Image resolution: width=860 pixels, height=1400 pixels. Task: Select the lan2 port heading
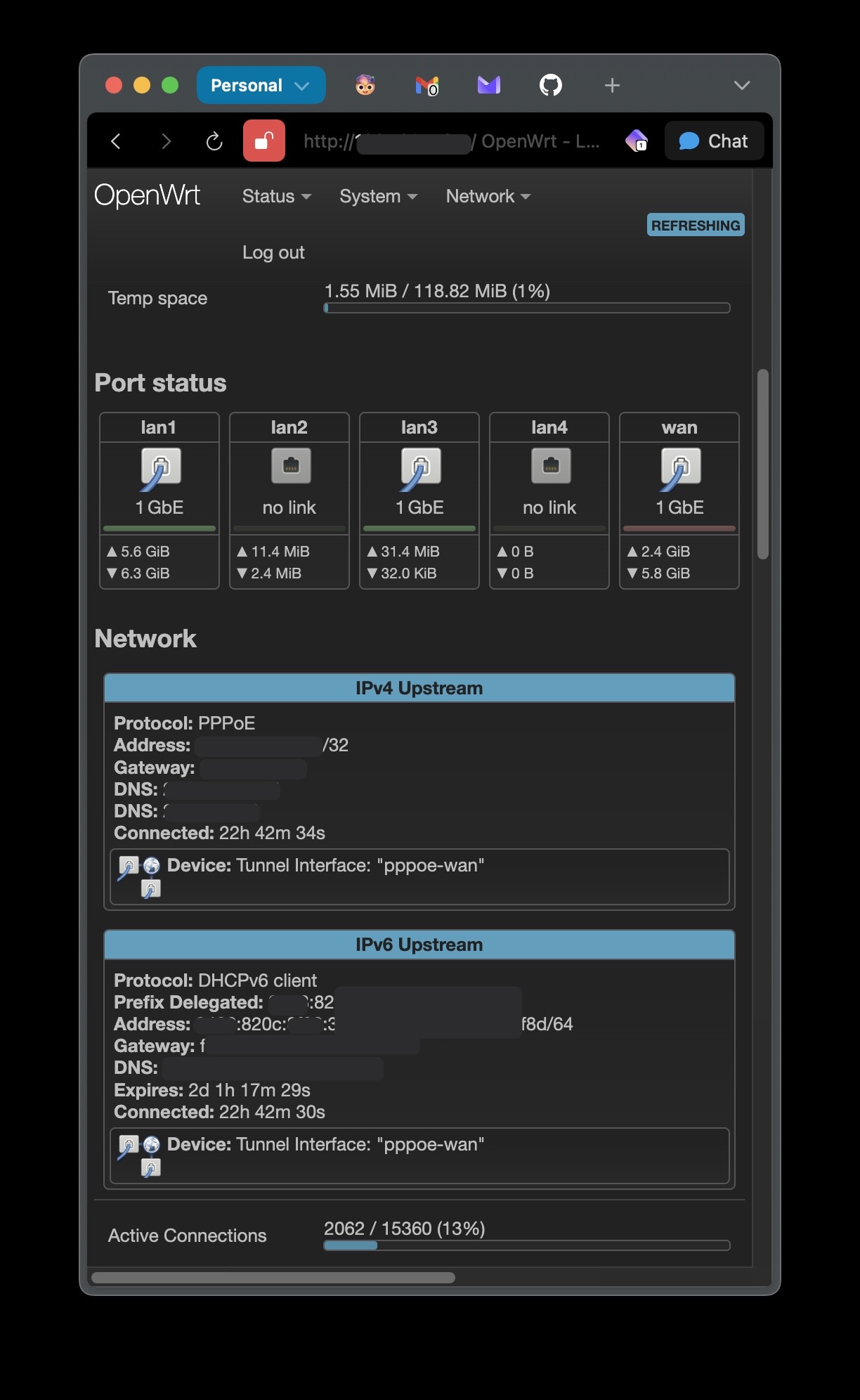pyautogui.click(x=289, y=427)
